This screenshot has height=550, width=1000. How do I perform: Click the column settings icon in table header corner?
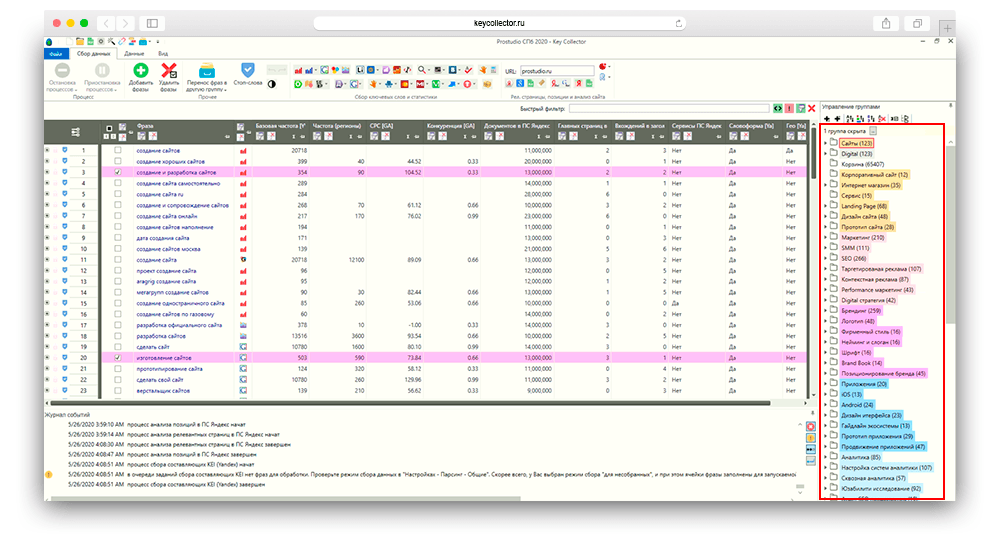pos(75,132)
